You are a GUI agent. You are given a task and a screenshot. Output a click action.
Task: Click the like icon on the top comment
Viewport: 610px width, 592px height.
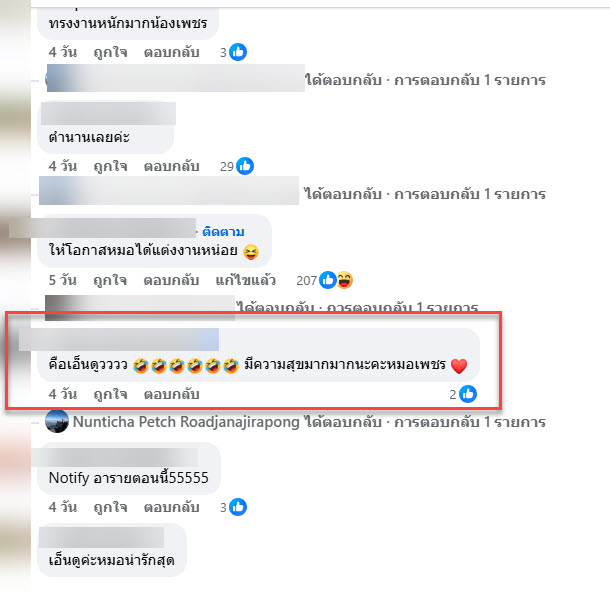(x=238, y=52)
